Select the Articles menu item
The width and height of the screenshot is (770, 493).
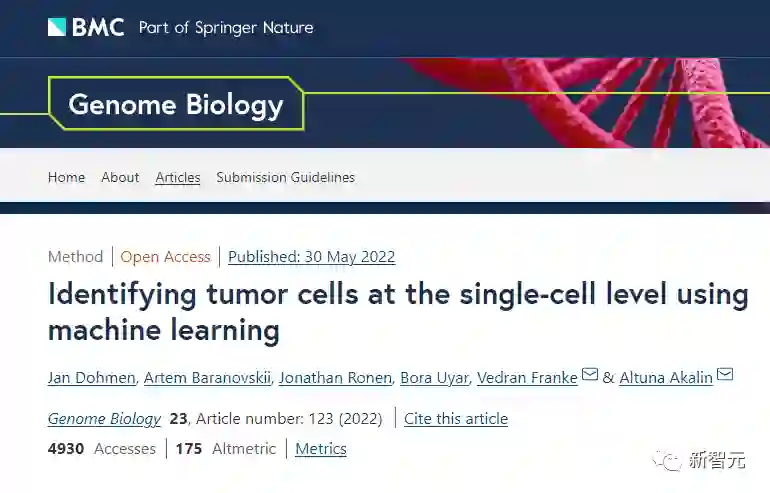pos(178,177)
